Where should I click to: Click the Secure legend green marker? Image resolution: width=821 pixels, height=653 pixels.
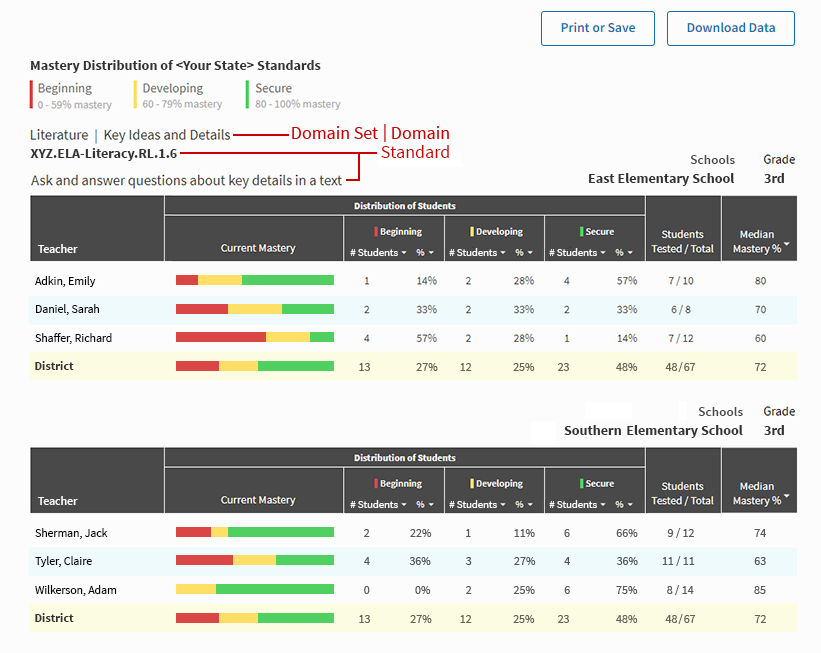pos(247,95)
